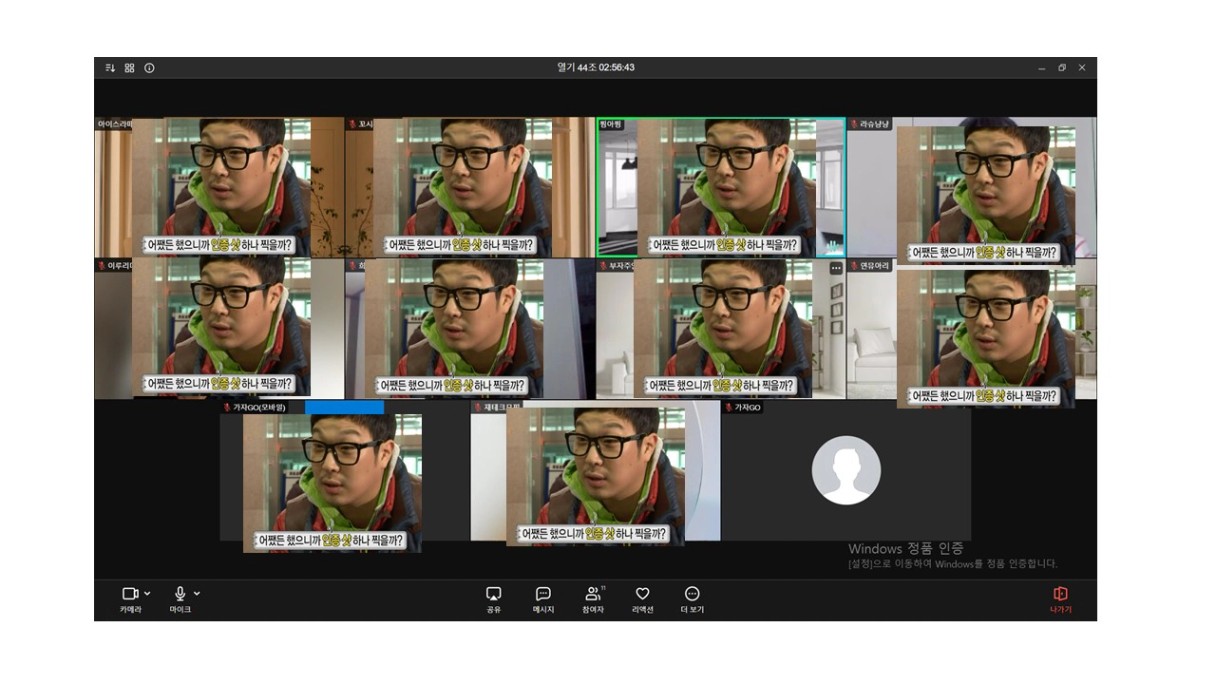Minimize the meeting window

click(1042, 68)
